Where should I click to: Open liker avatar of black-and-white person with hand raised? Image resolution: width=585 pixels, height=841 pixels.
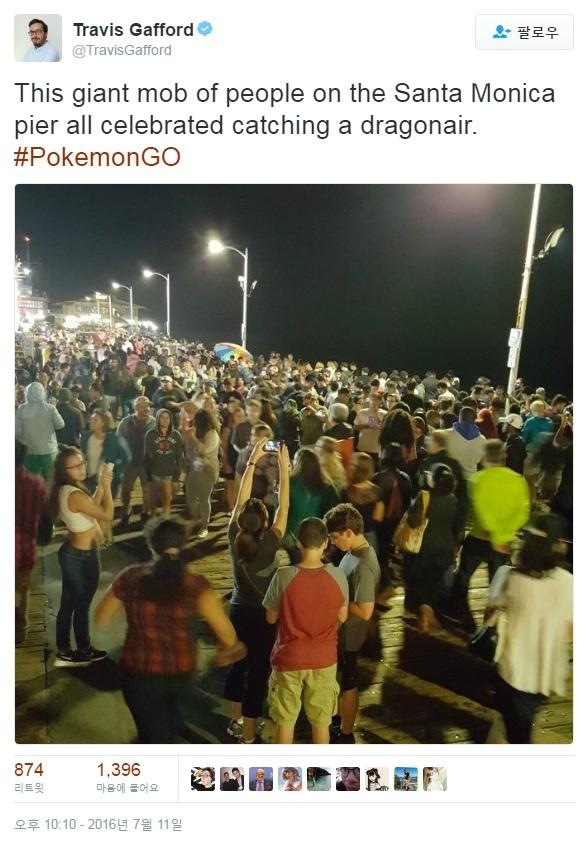click(203, 779)
